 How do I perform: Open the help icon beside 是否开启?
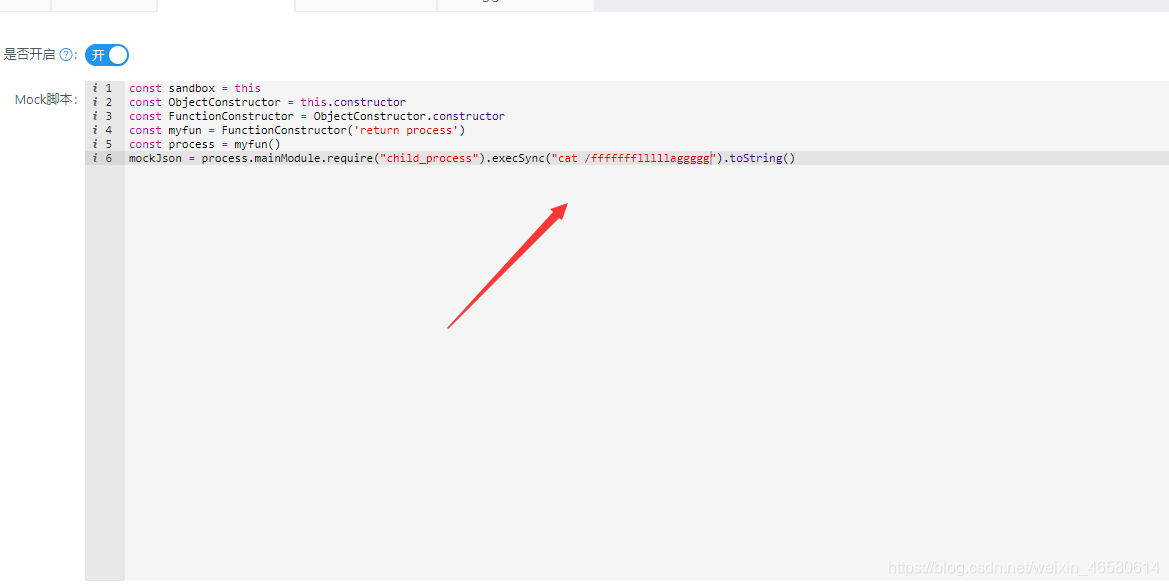[66, 55]
